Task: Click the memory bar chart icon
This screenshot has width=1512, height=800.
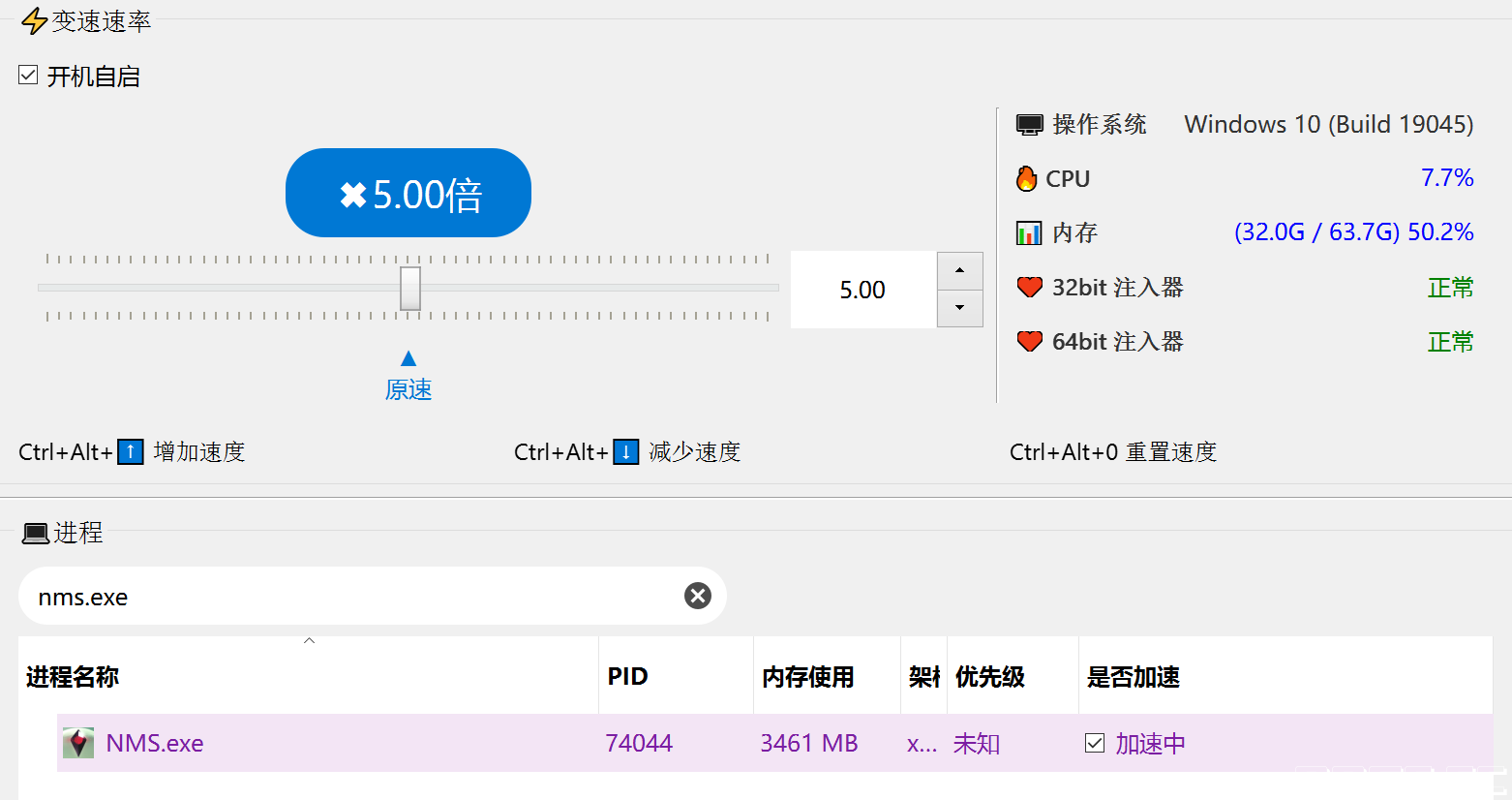Action: (1028, 233)
